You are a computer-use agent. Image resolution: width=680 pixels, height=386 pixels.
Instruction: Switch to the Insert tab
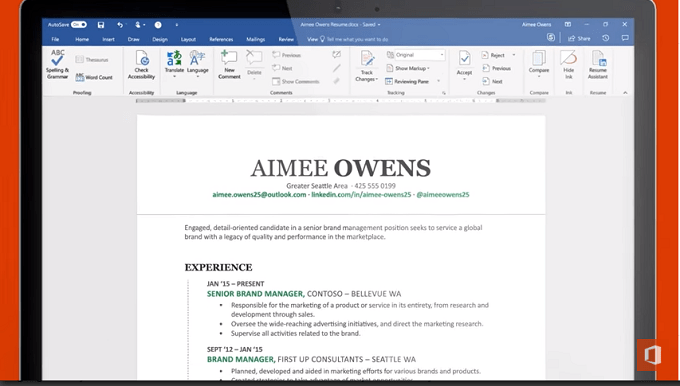108,39
